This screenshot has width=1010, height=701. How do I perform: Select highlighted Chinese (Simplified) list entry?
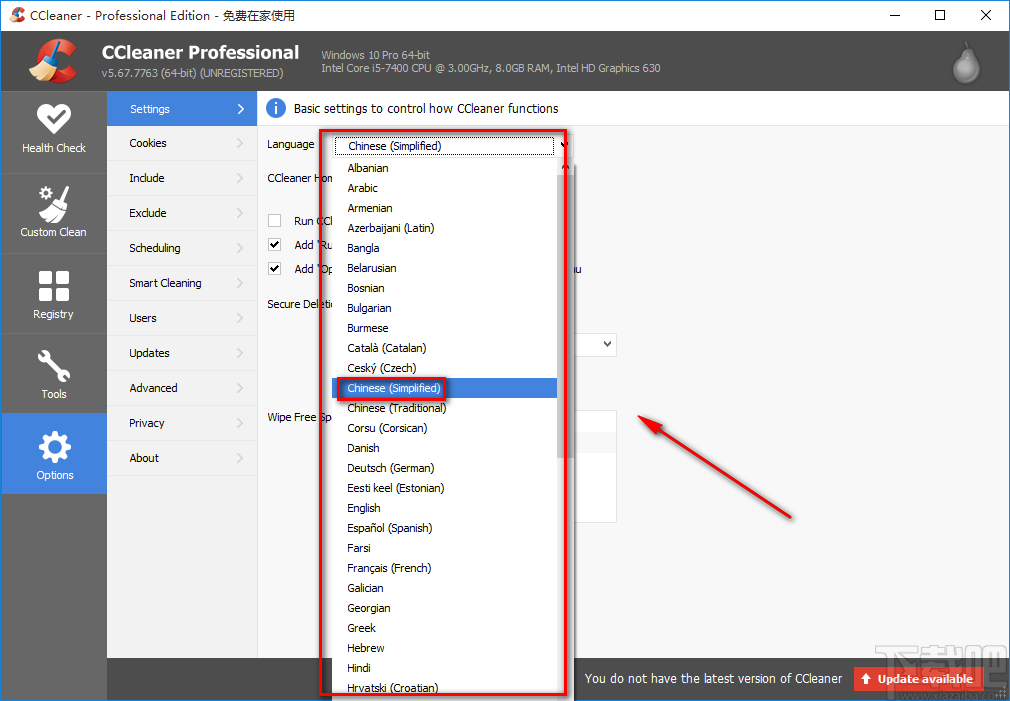(x=444, y=388)
